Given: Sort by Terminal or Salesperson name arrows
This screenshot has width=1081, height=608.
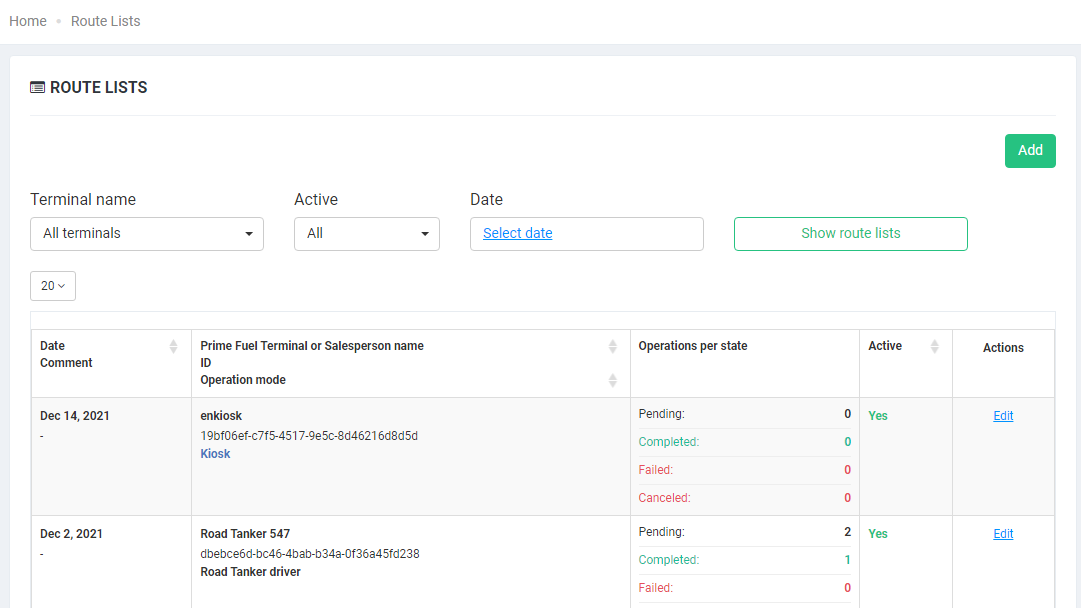Looking at the screenshot, I should [613, 346].
